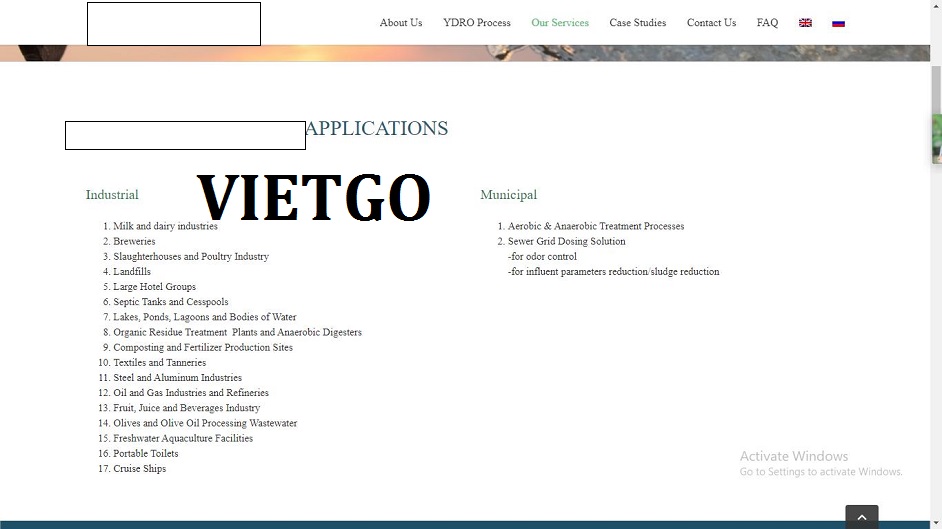The image size is (942, 529).
Task: Select 'Cruise Ships' list item
Action: pyautogui.click(x=139, y=468)
